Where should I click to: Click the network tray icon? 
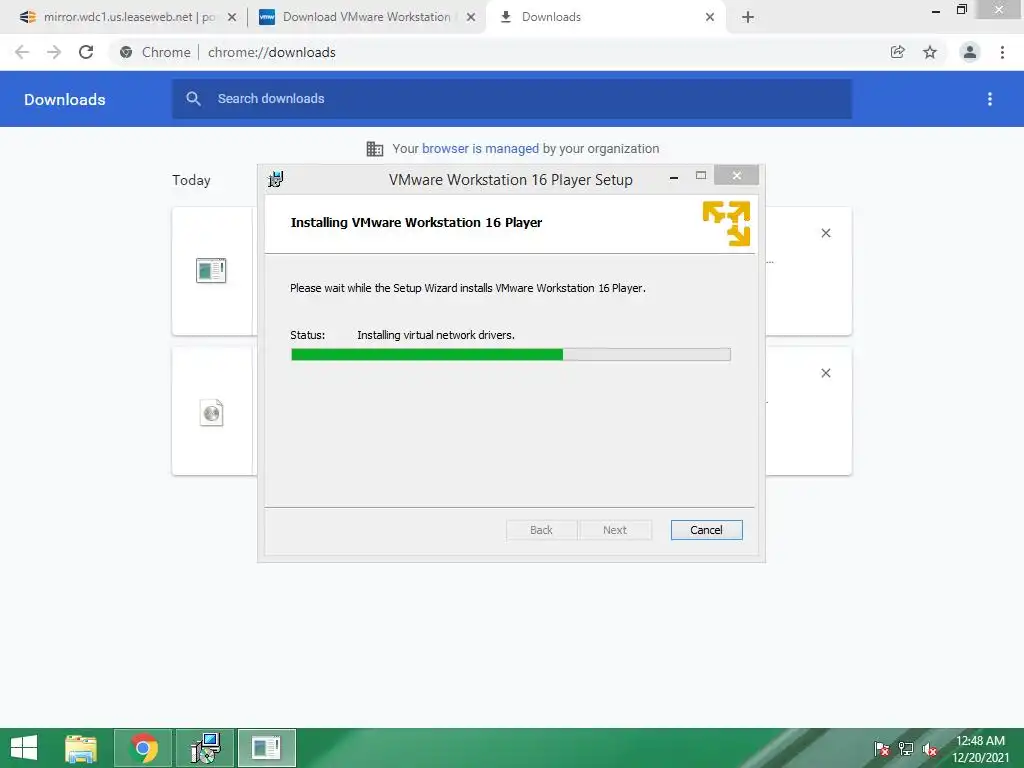click(x=906, y=749)
